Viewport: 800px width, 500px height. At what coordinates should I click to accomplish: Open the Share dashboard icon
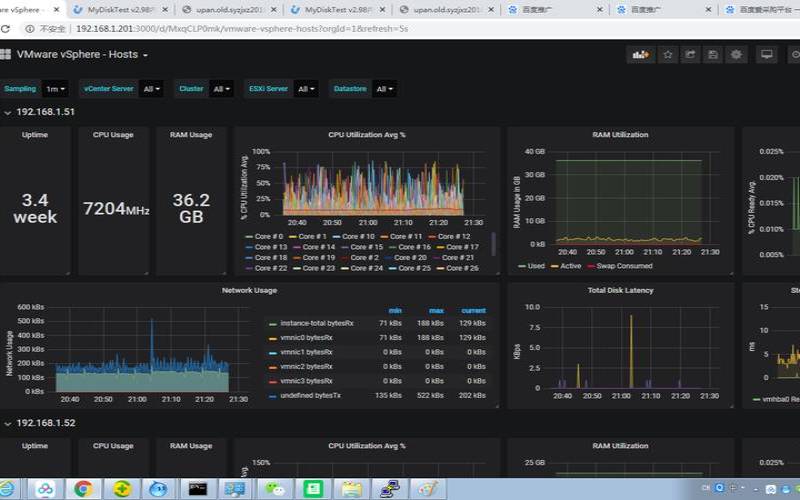690,55
